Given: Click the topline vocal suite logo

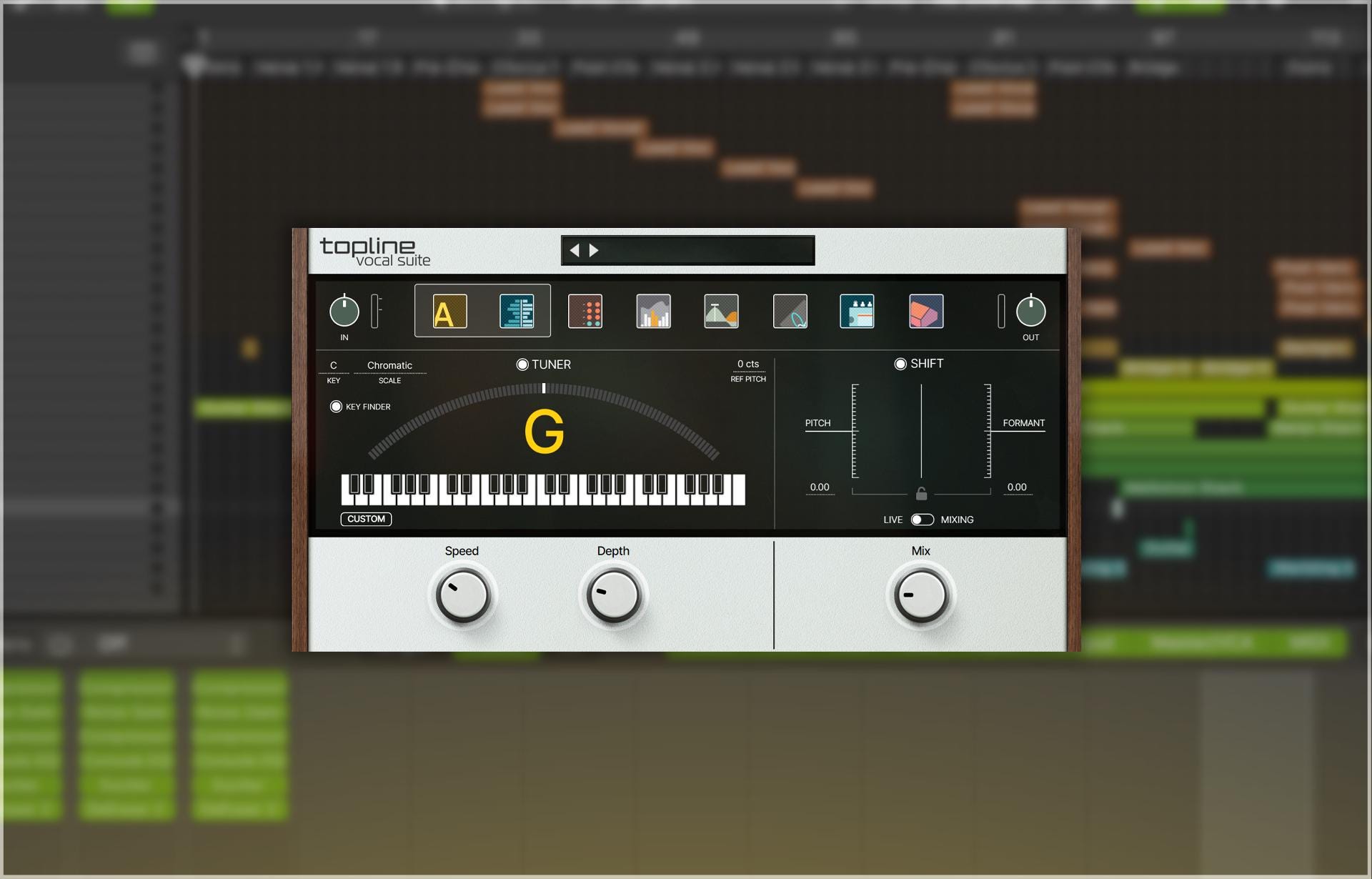Looking at the screenshot, I should 375,252.
